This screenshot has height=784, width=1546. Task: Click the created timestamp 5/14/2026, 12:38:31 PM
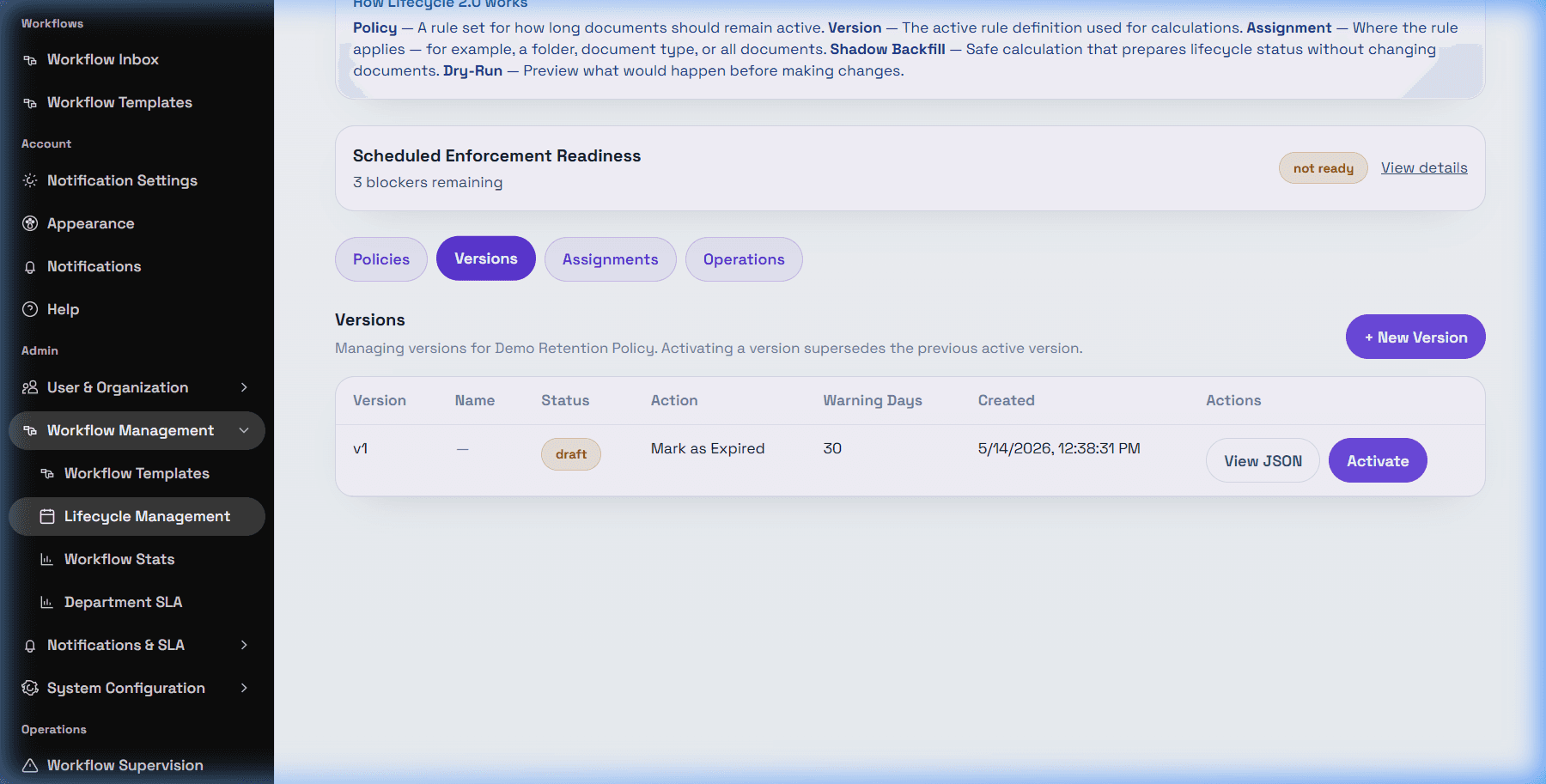tap(1059, 448)
